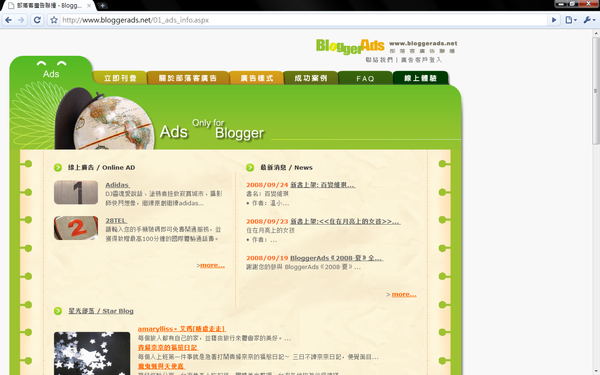Screen dimensions: 600x375
Task: Open the second orange Star Blog link
Action: (168, 347)
